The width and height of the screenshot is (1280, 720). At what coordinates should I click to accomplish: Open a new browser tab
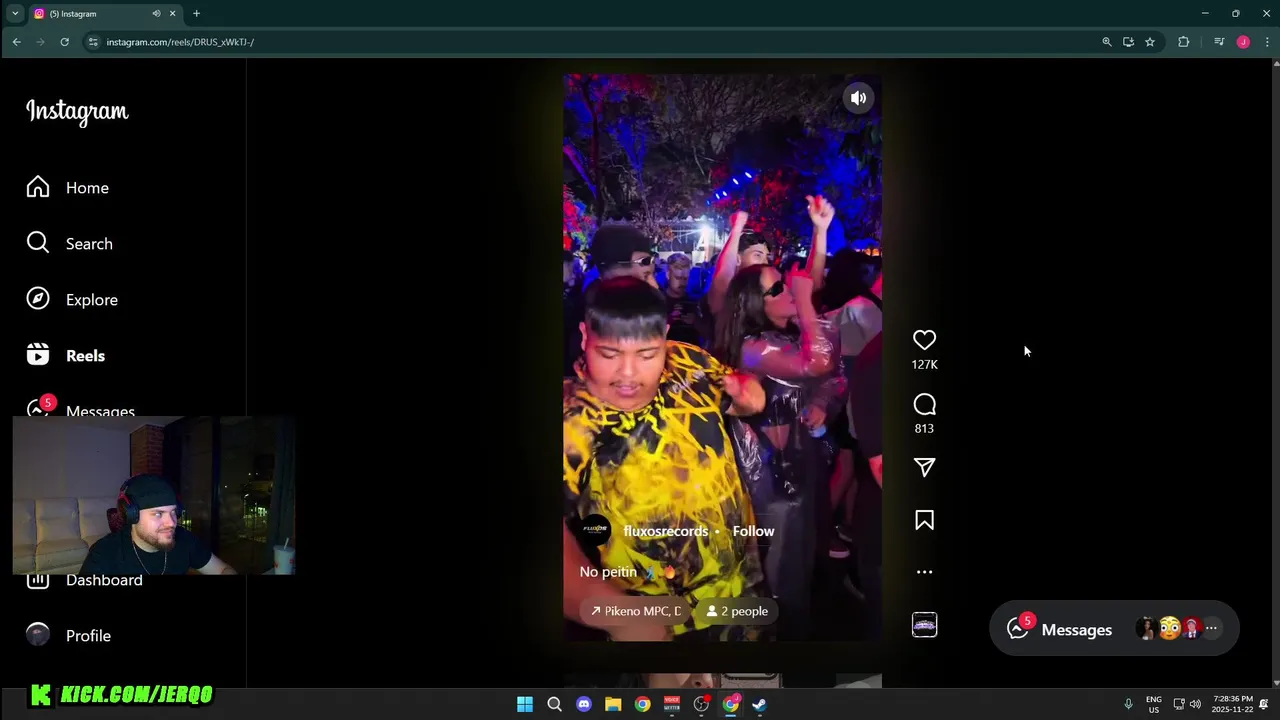tap(196, 14)
